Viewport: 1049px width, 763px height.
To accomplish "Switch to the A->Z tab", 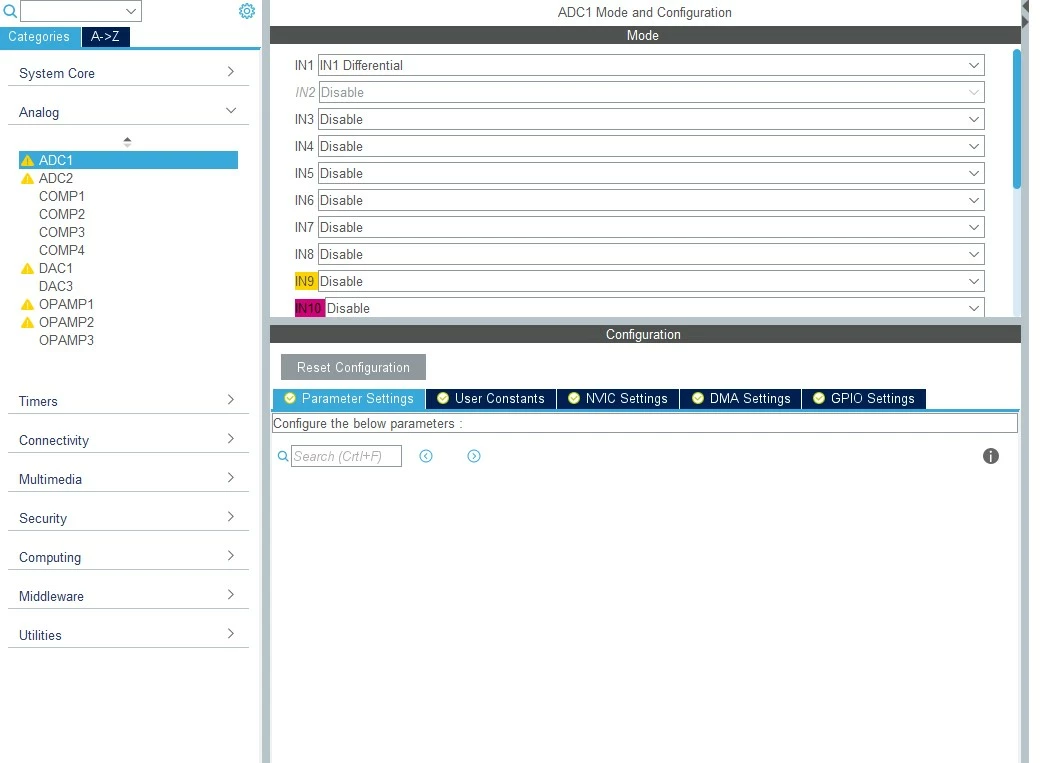I will pos(105,37).
